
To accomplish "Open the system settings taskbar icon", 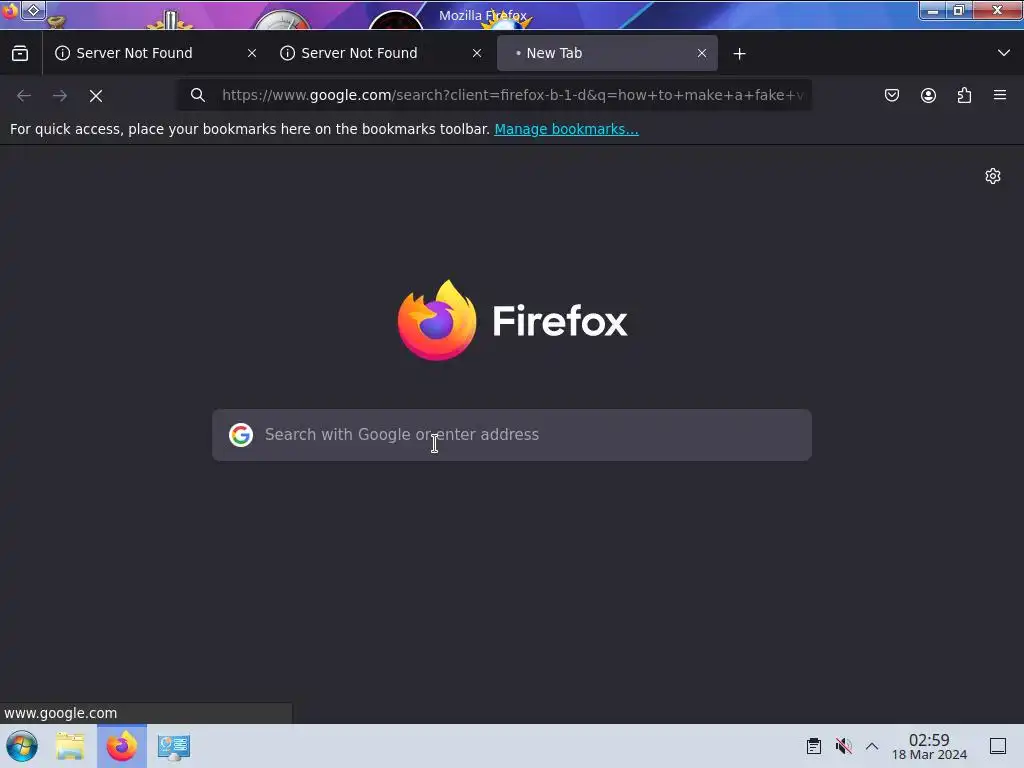I will pyautogui.click(x=174, y=746).
